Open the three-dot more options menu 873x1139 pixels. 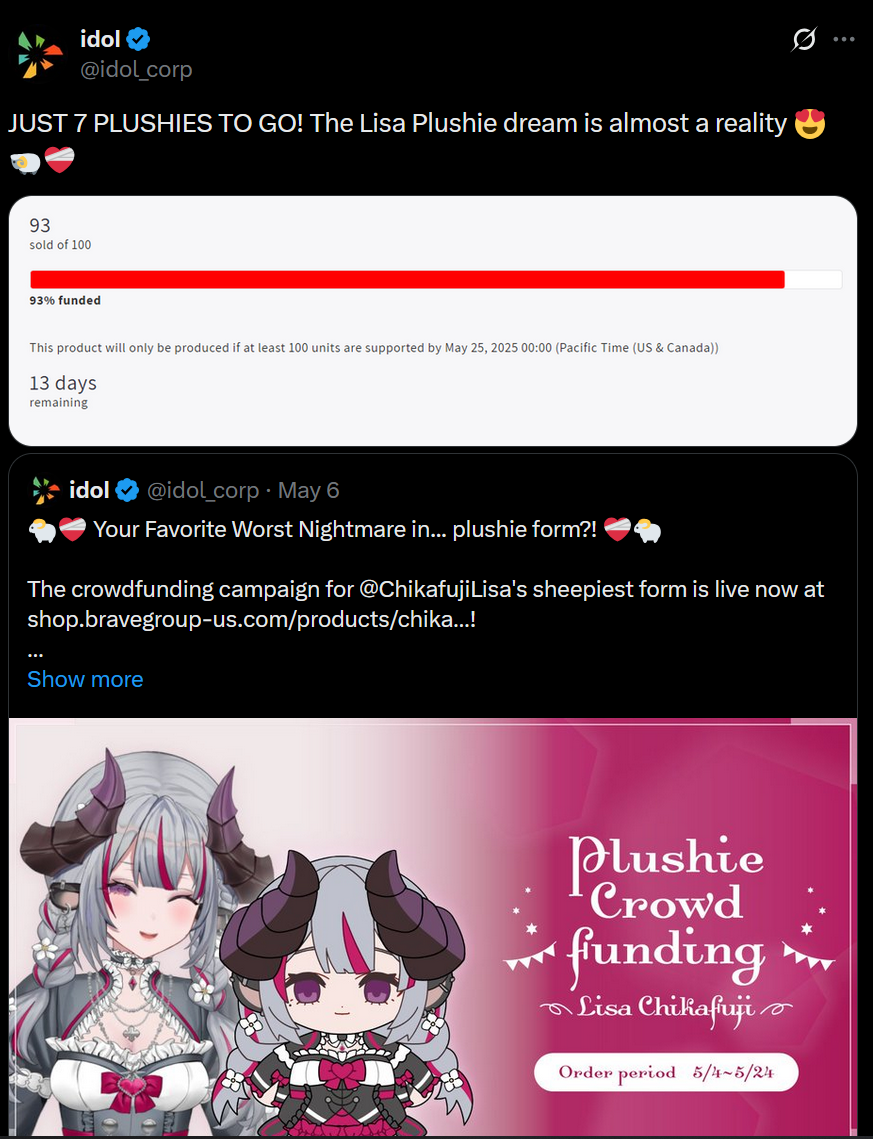[x=843, y=39]
